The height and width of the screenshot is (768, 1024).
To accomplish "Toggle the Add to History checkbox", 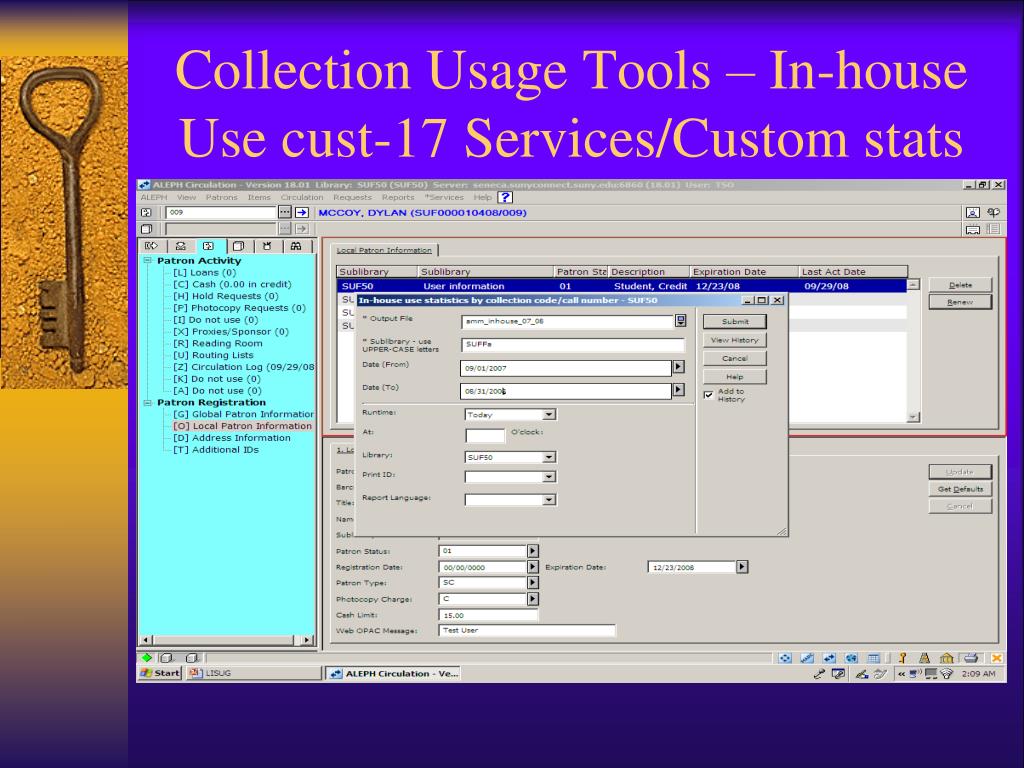I will pyautogui.click(x=708, y=394).
